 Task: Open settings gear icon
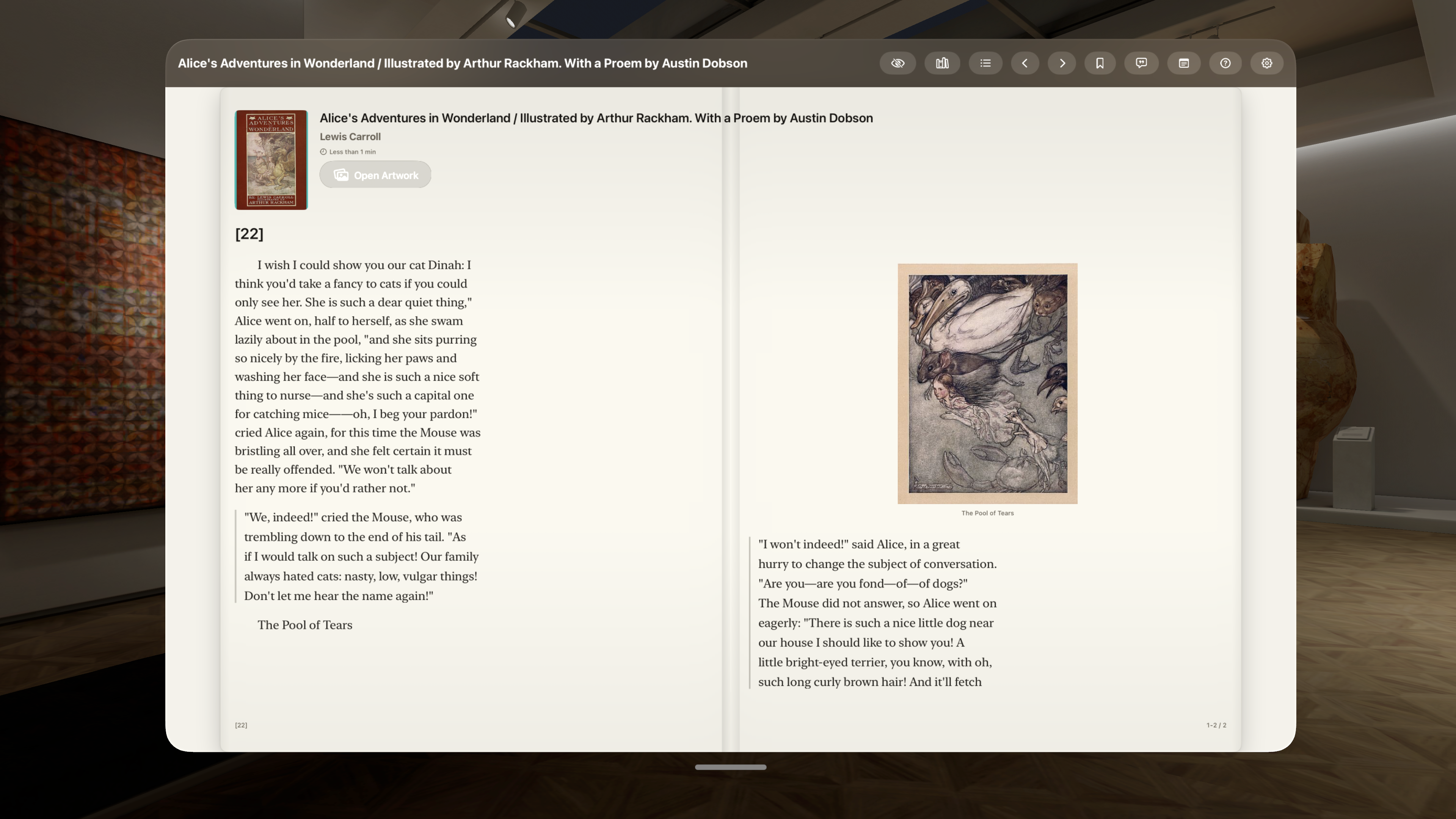click(x=1267, y=63)
